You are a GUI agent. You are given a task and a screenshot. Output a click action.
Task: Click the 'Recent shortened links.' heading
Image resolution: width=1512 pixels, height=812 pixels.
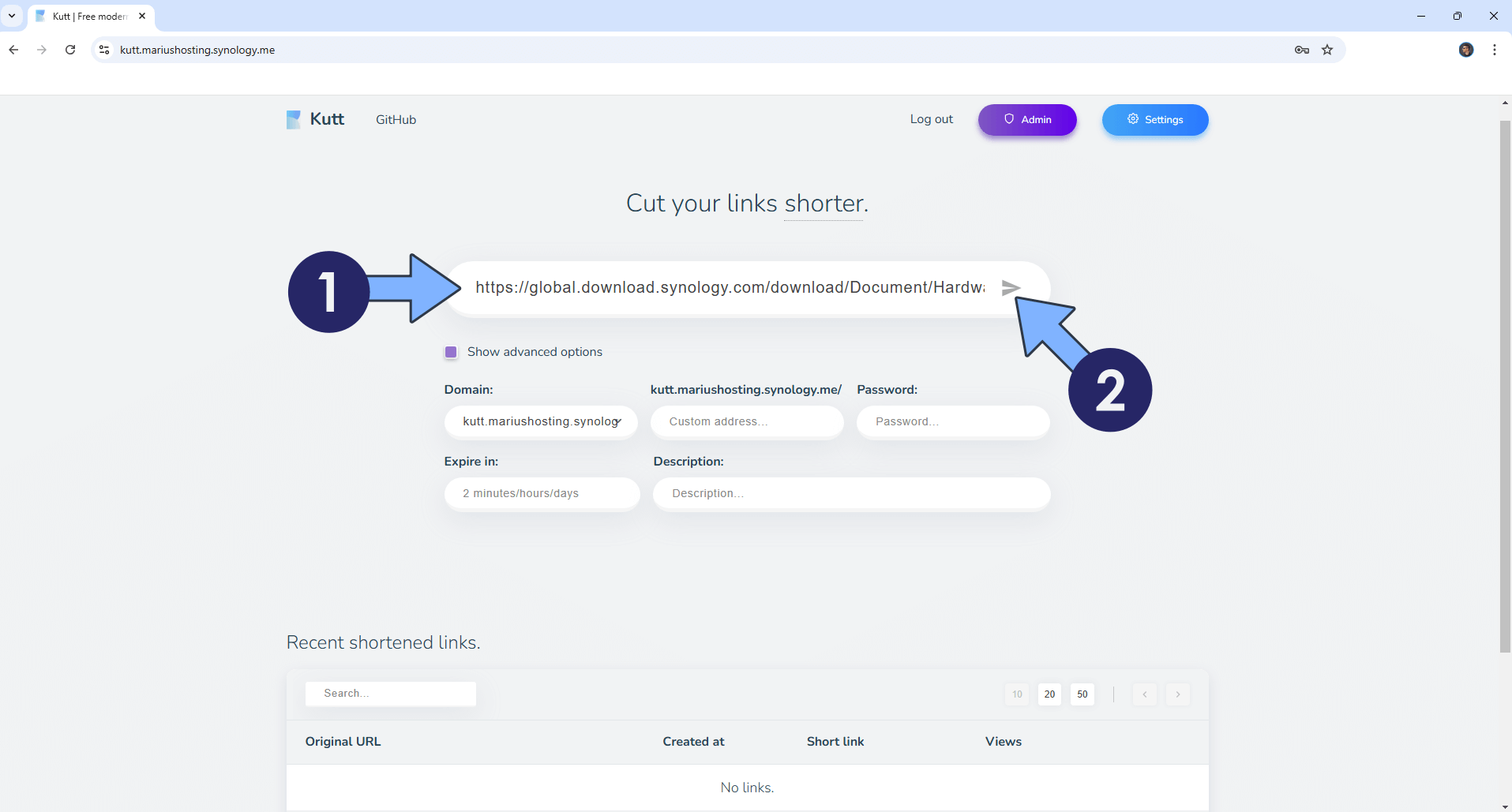384,642
